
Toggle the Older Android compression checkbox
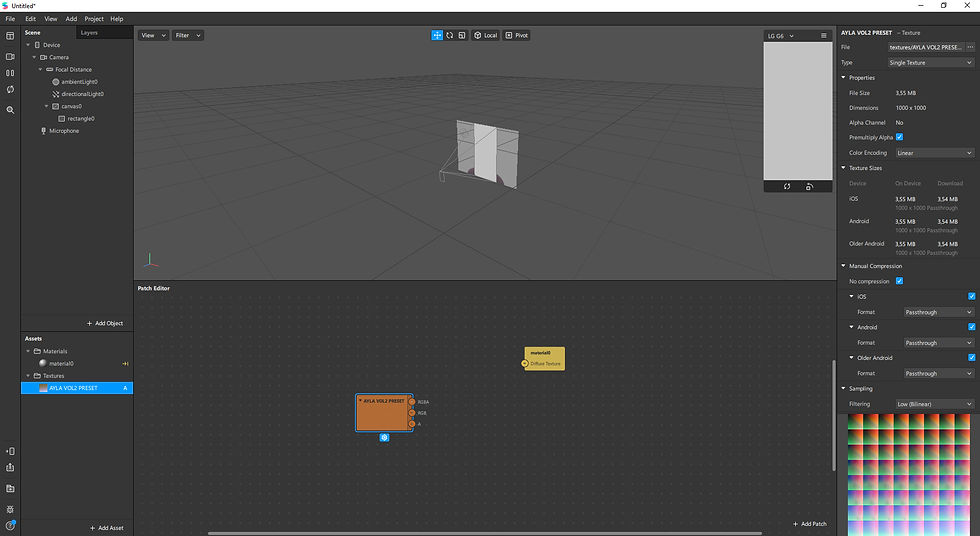971,358
